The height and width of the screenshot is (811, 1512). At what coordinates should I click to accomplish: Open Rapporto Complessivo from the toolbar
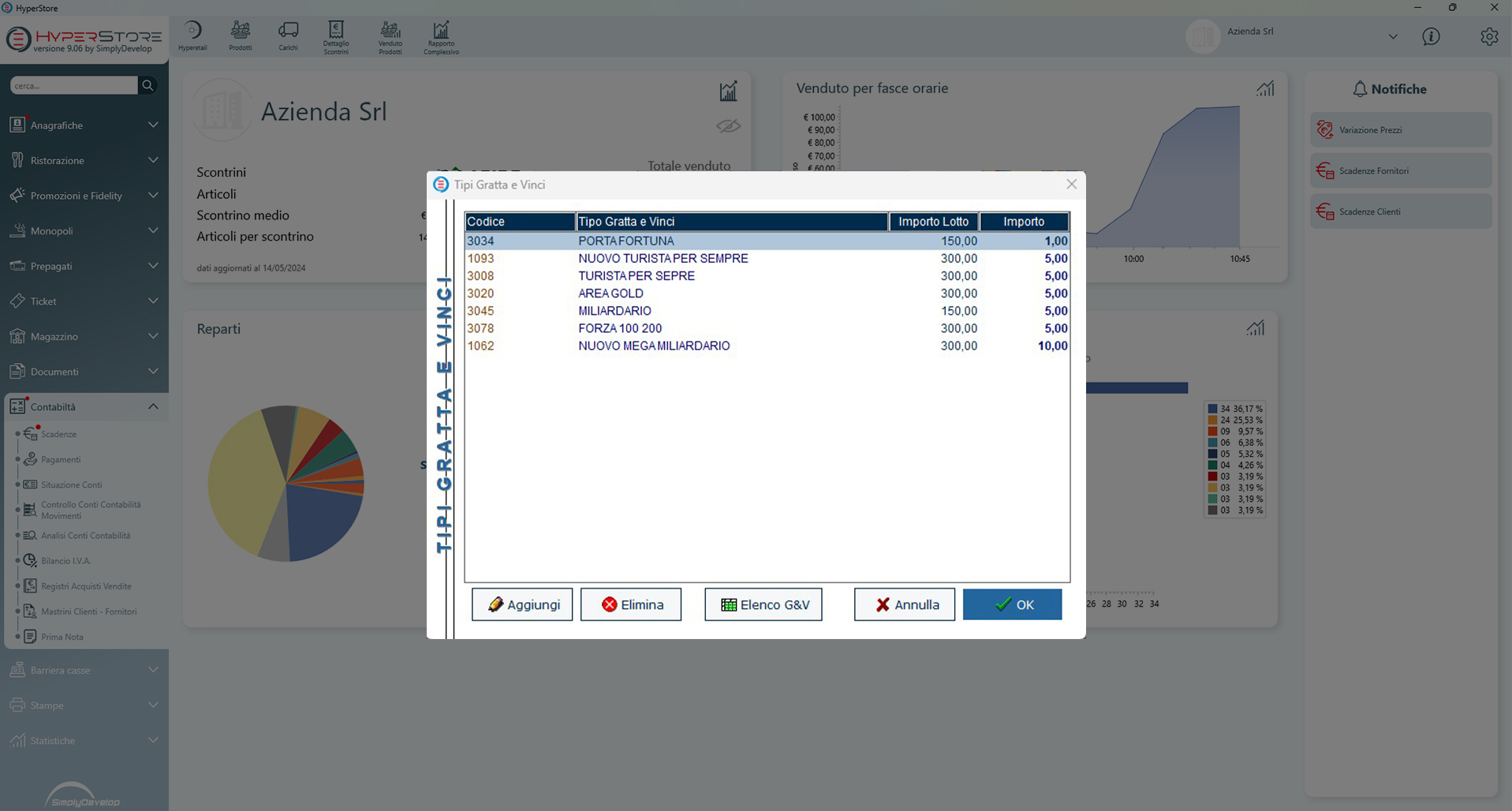(441, 37)
